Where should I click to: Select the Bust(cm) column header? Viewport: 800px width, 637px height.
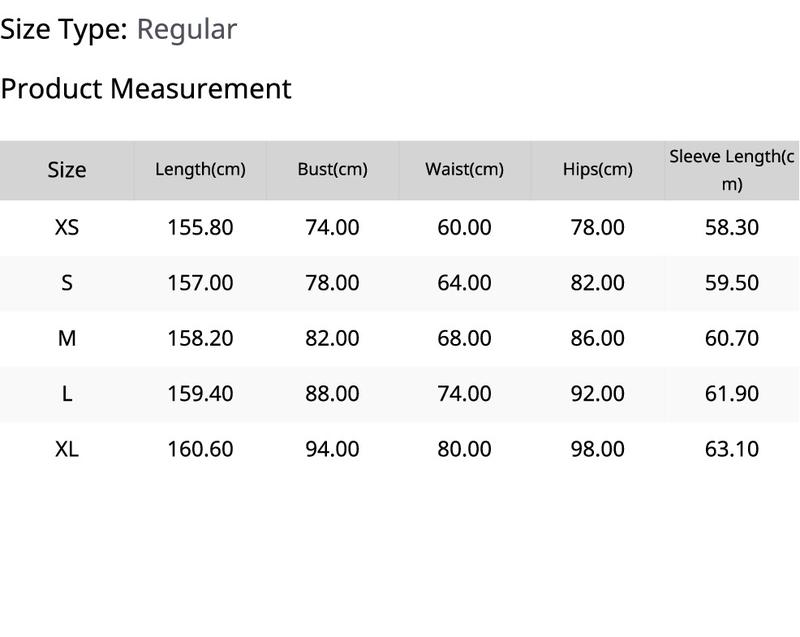click(x=332, y=169)
